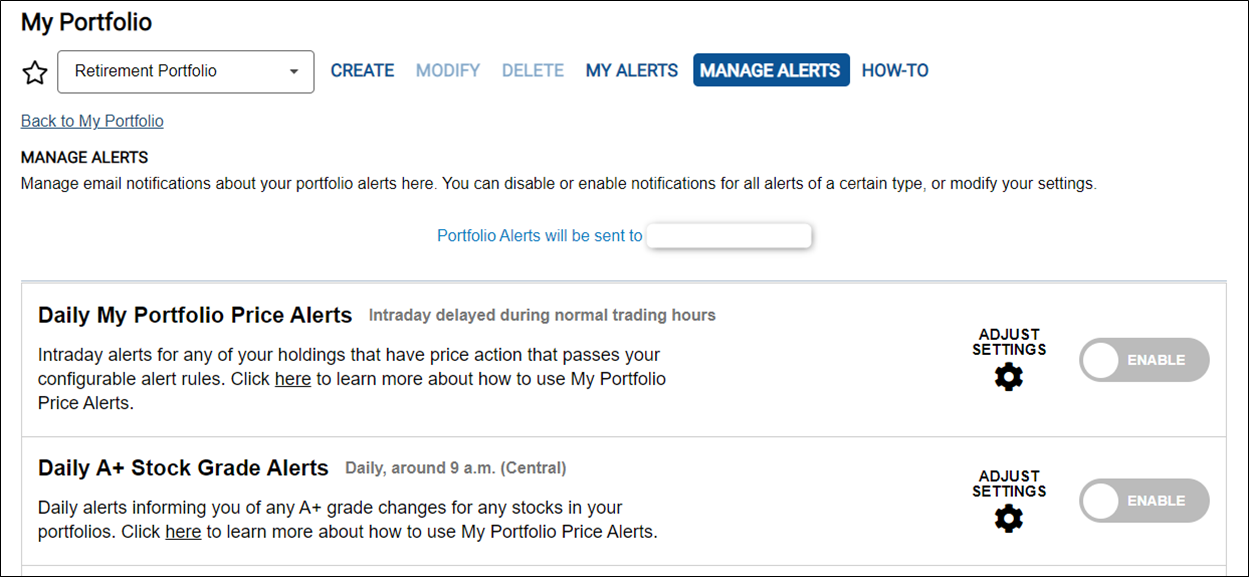This screenshot has width=1249, height=577.
Task: Click 'here' link in A+ Grade Alerts description
Action: click(x=183, y=532)
